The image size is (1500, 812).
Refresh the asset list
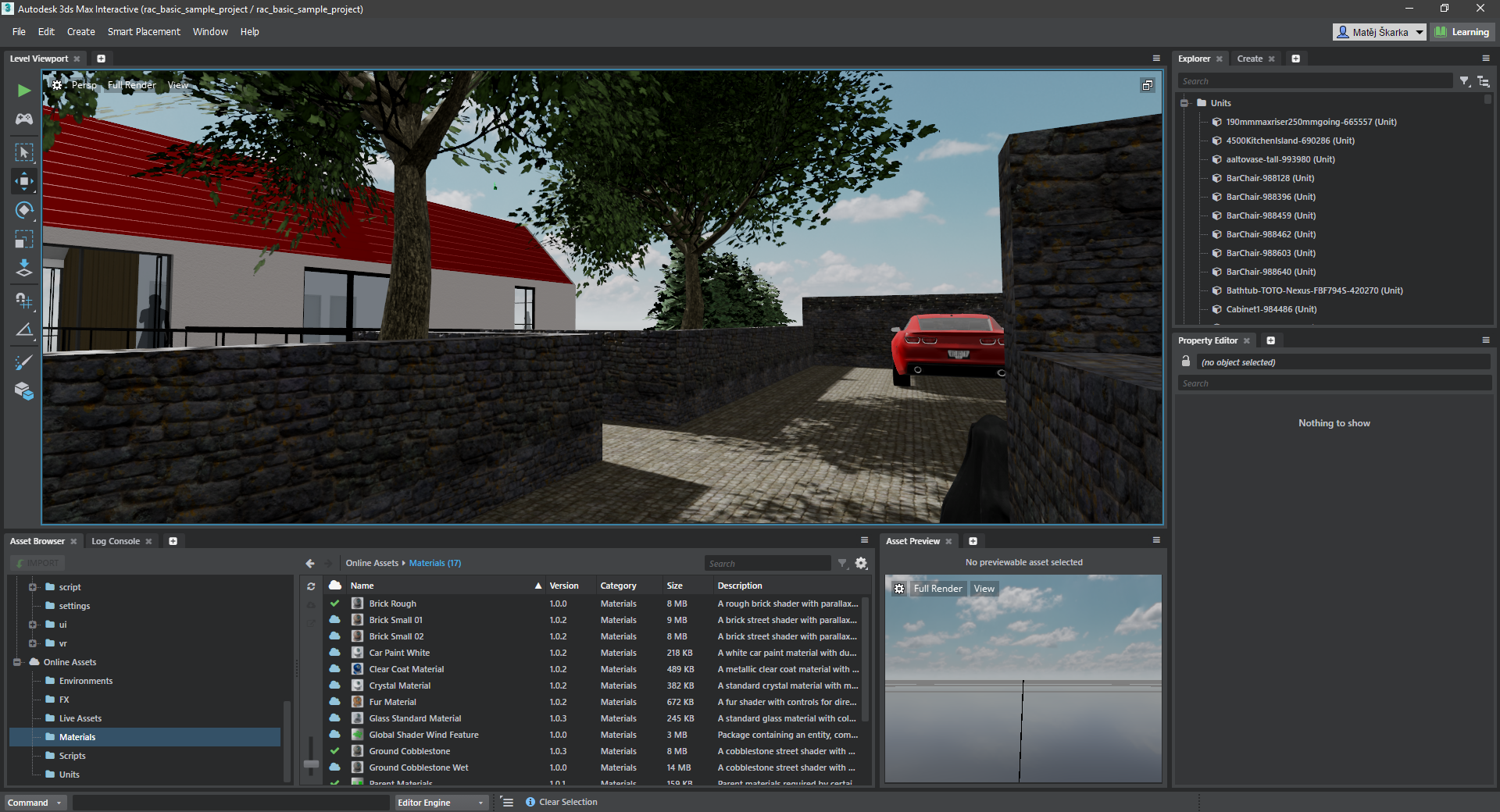click(311, 586)
